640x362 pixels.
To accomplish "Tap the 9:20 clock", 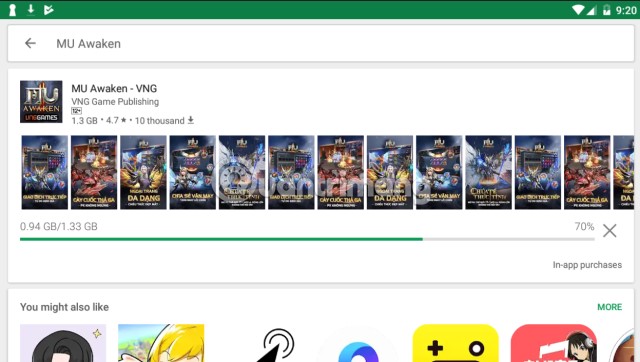I will [626, 10].
